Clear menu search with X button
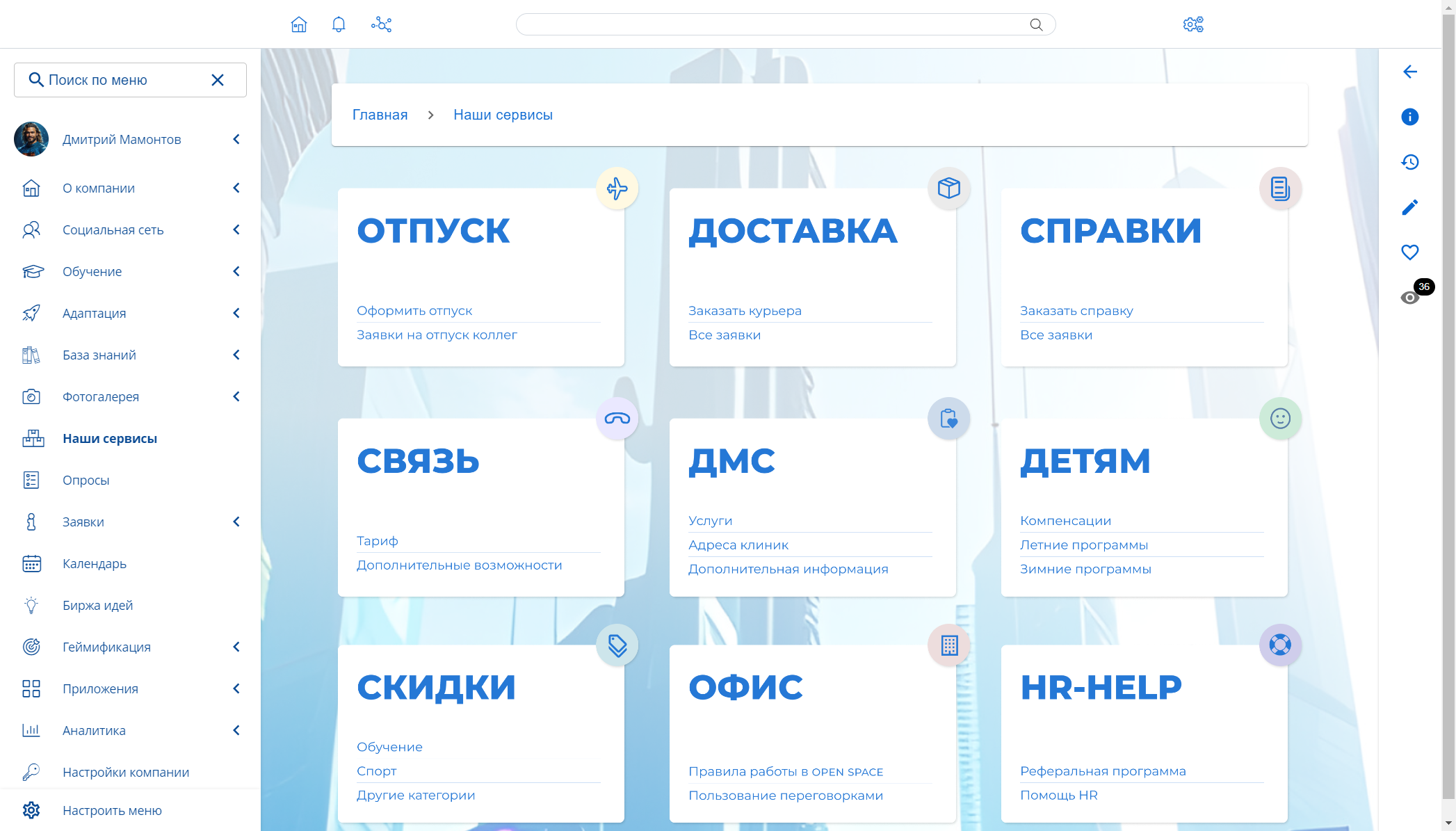This screenshot has height=831, width=1456. [218, 80]
